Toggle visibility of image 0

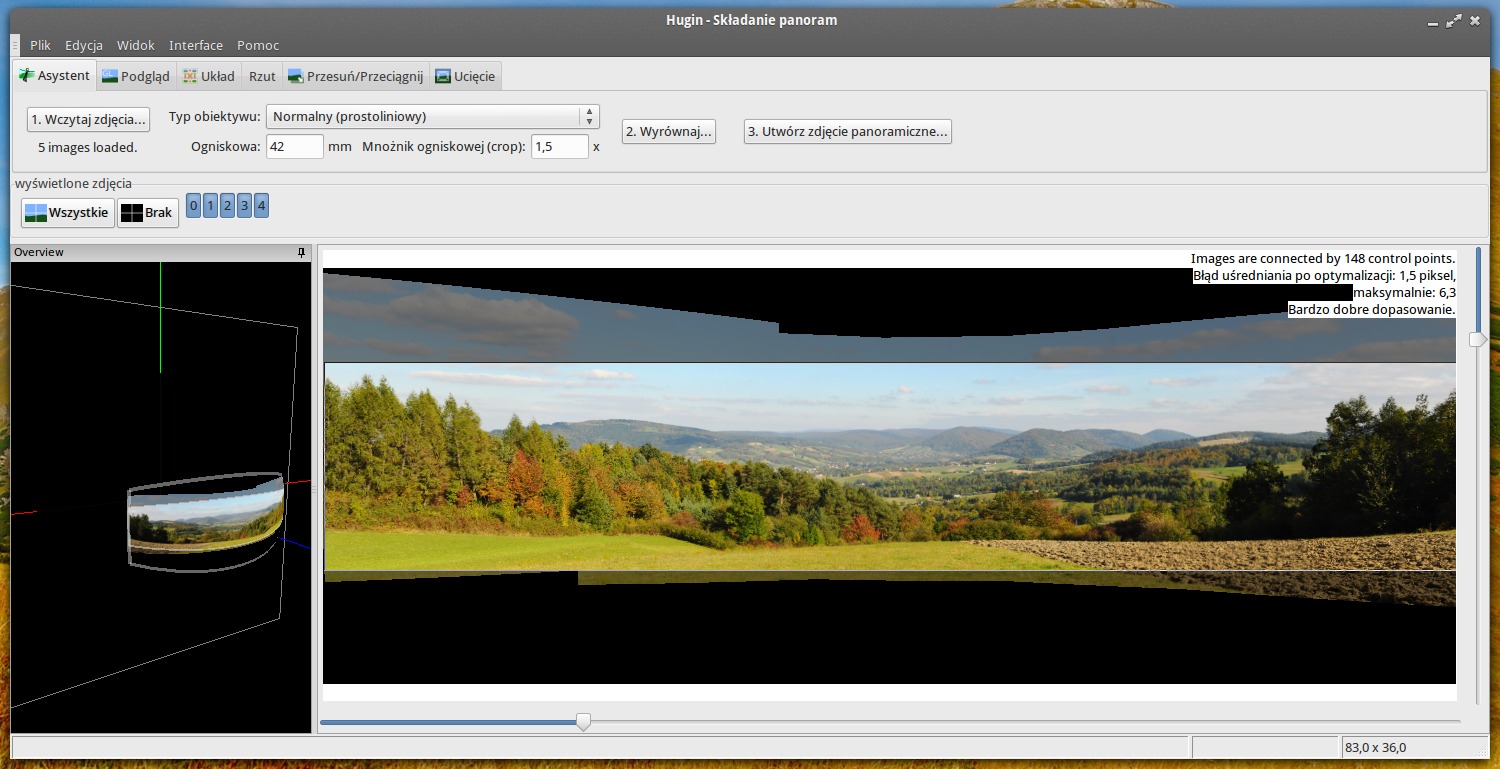tap(194, 206)
